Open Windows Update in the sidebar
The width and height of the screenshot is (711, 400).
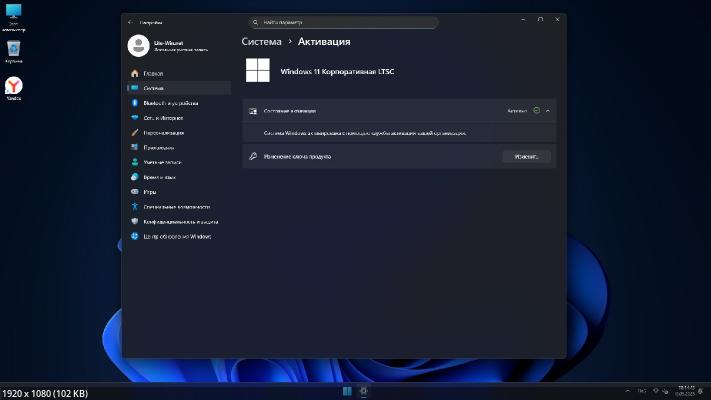[176, 237]
